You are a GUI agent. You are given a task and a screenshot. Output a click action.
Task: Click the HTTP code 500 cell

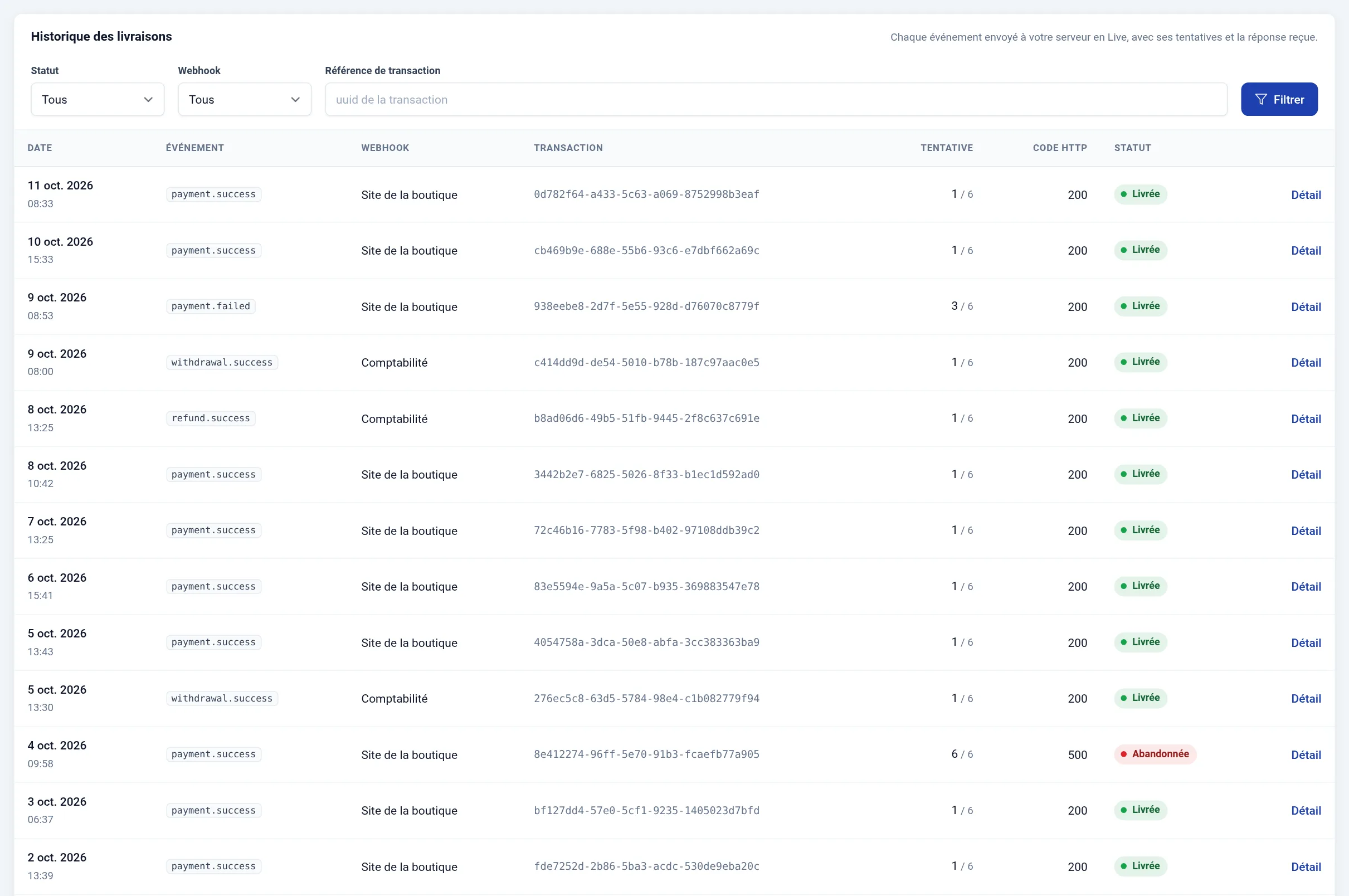pos(1077,755)
